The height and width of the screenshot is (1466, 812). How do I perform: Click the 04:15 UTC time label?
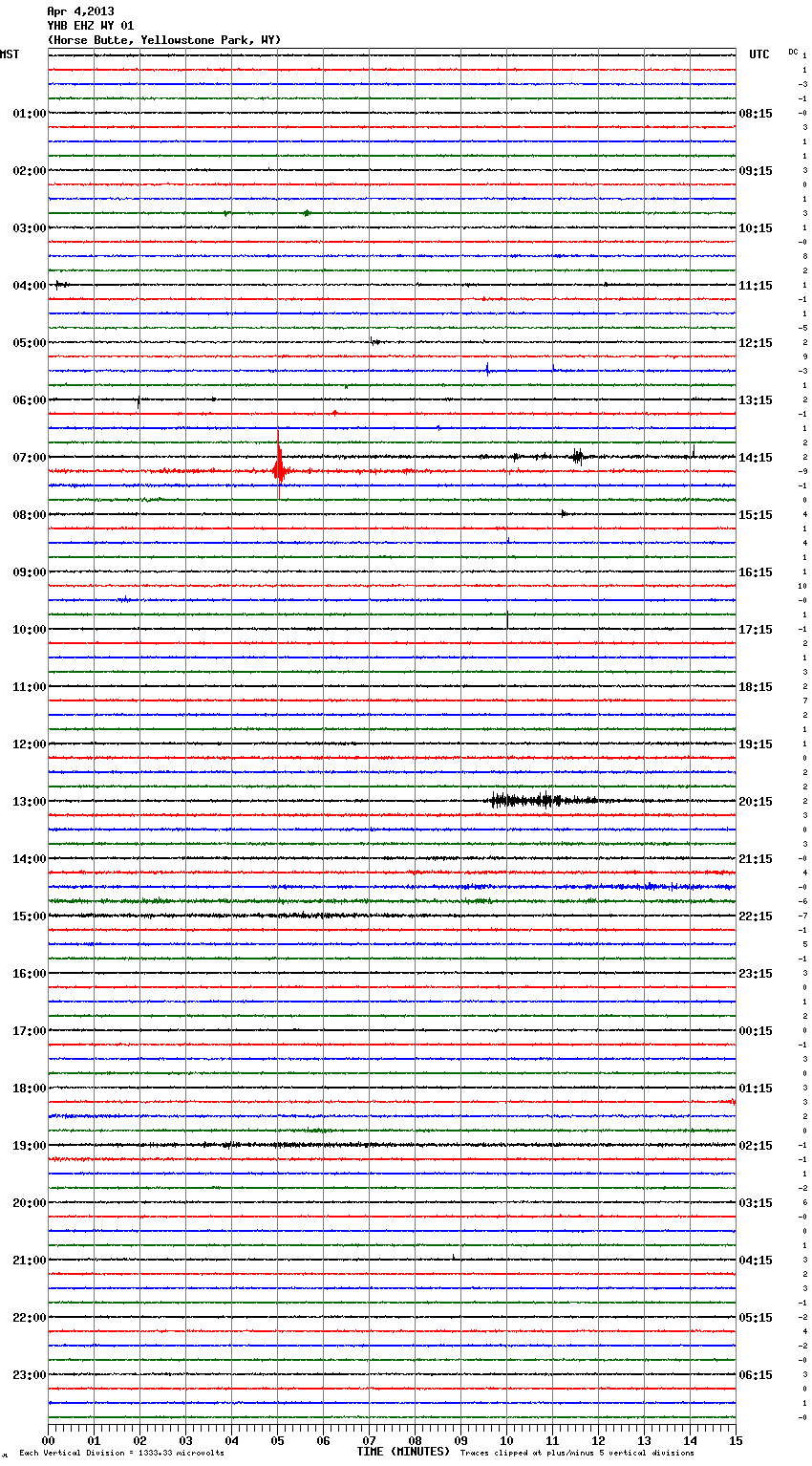pos(756,1261)
